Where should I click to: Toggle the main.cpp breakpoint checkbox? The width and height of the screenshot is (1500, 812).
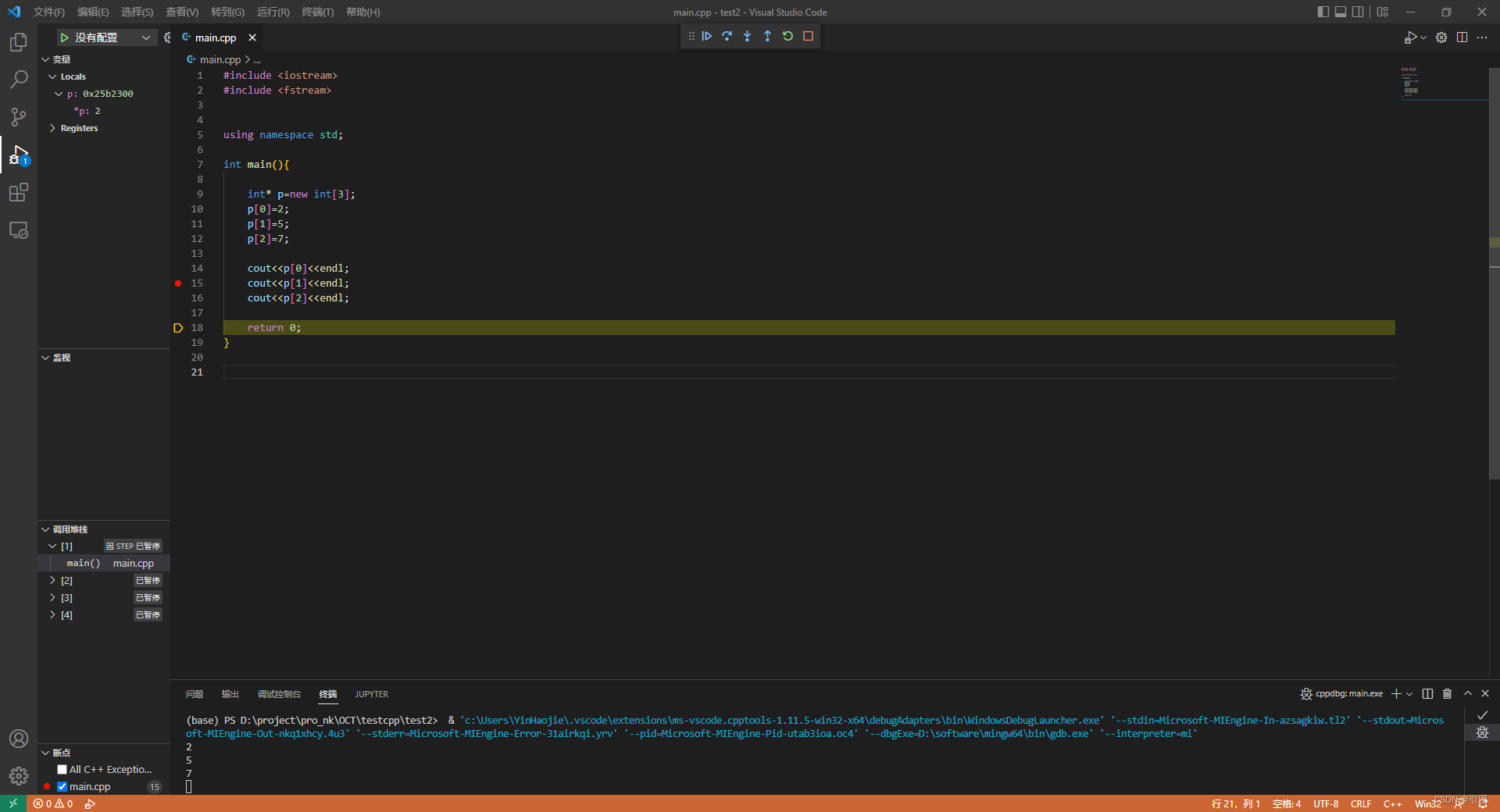click(x=62, y=786)
